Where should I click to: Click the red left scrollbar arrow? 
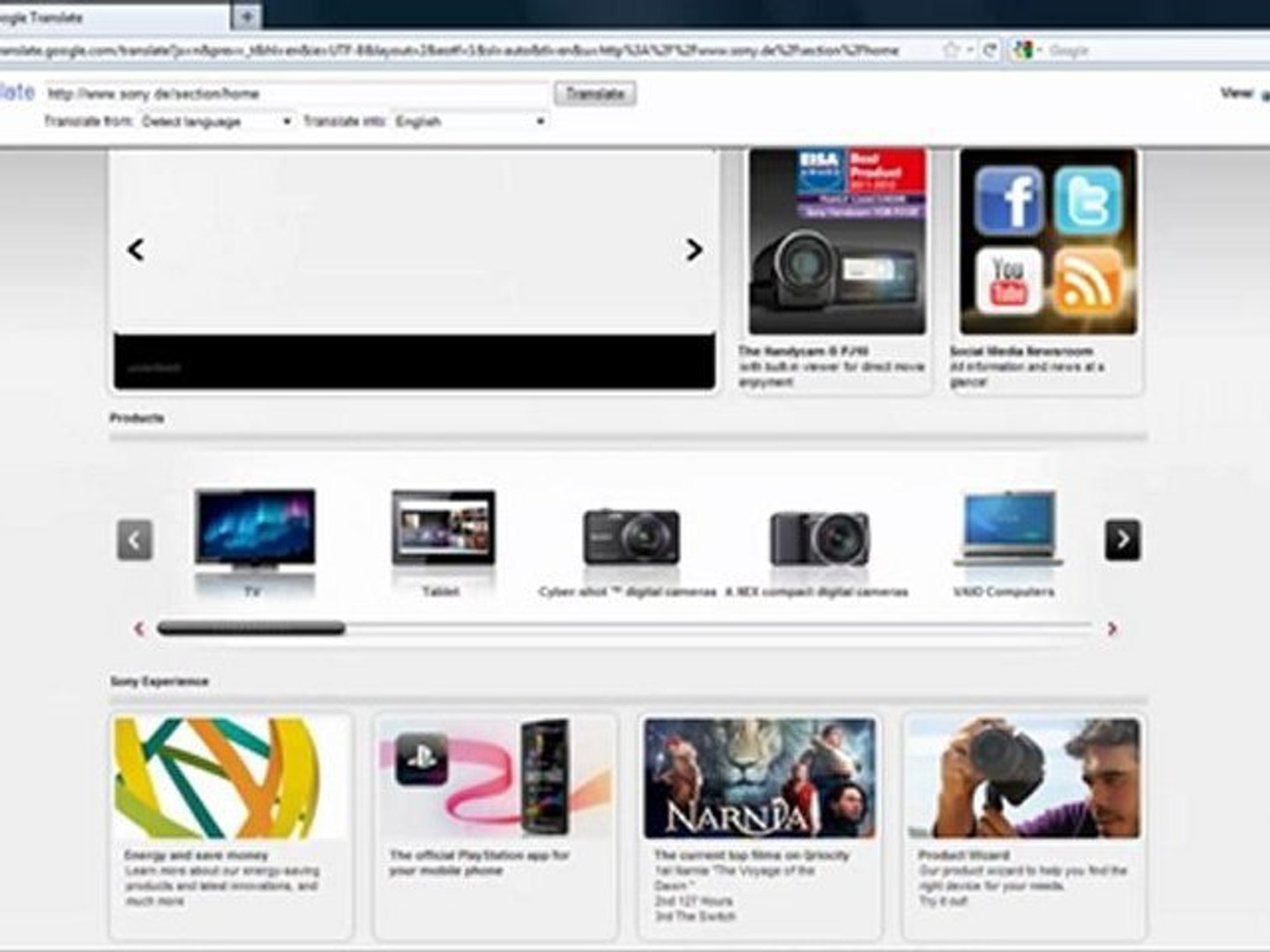coord(138,628)
